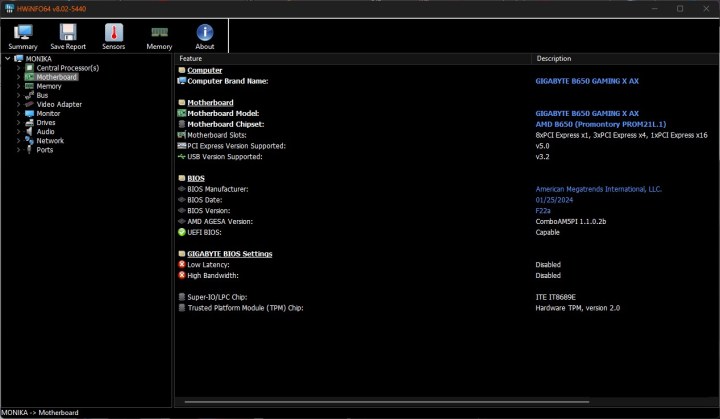Click the Description column header
This screenshot has width=720, height=419.
554,58
